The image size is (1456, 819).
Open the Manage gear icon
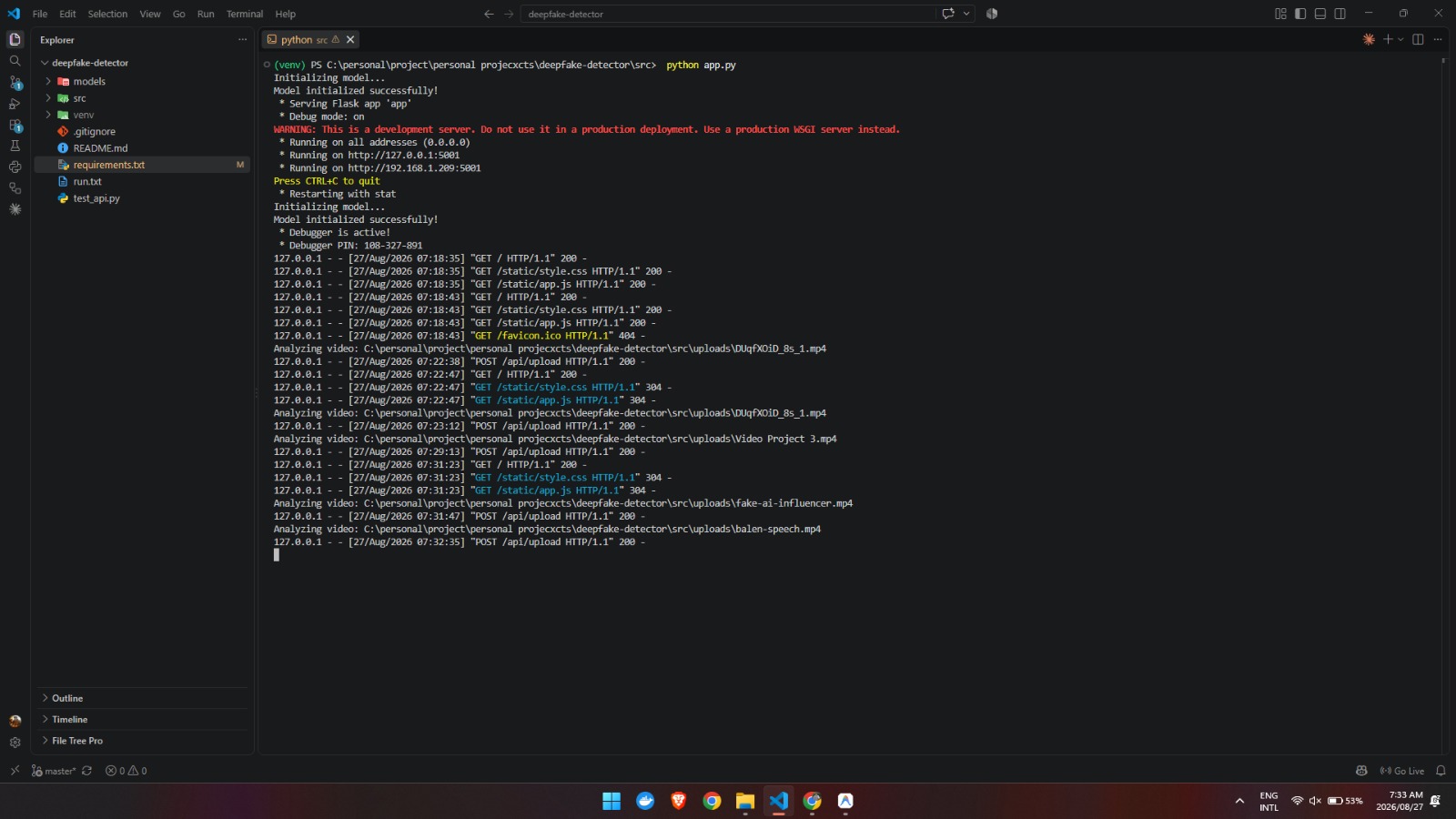click(x=15, y=742)
